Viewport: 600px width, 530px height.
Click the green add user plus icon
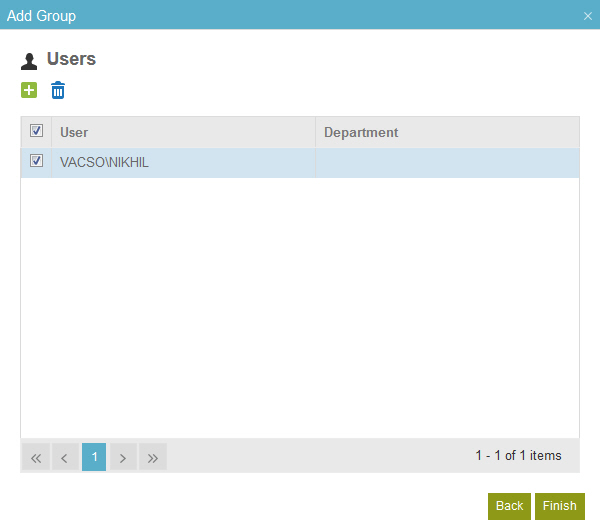tap(29, 90)
